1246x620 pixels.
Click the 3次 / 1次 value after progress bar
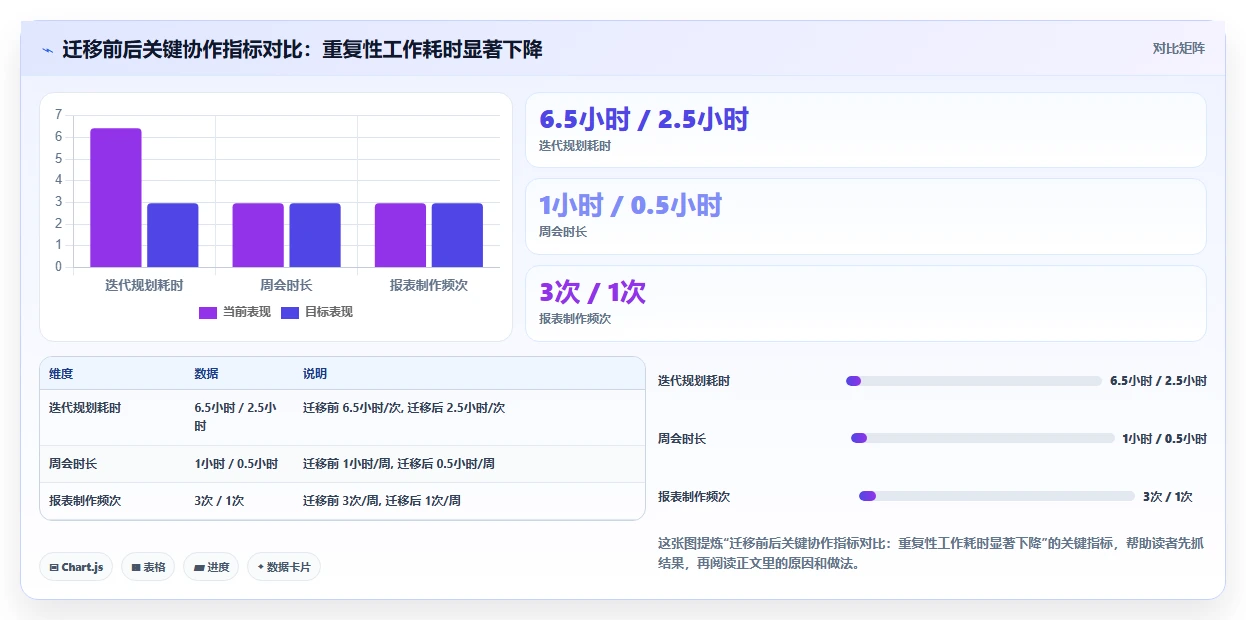pos(1168,497)
